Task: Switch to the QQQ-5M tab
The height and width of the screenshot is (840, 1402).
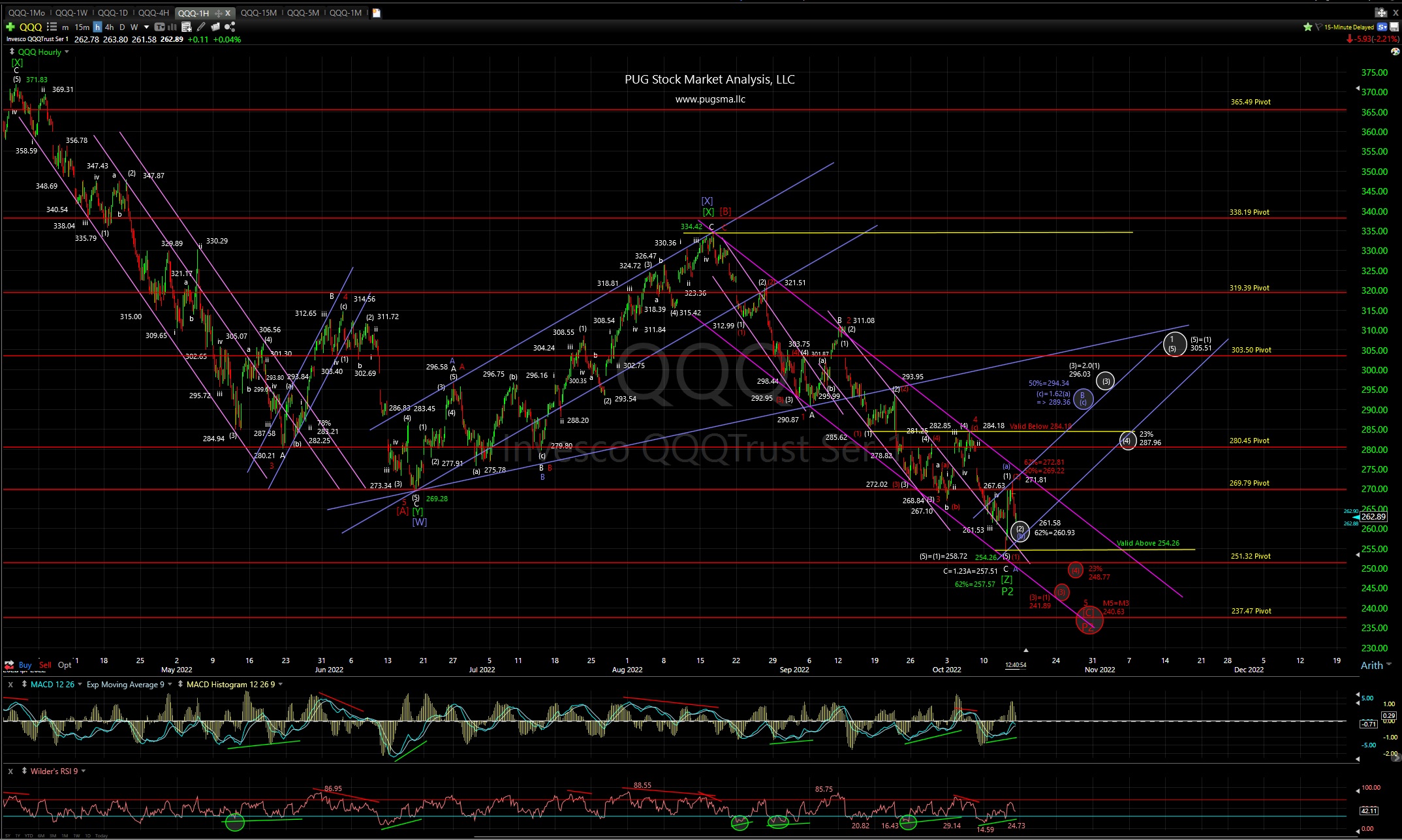Action: pyautogui.click(x=303, y=13)
